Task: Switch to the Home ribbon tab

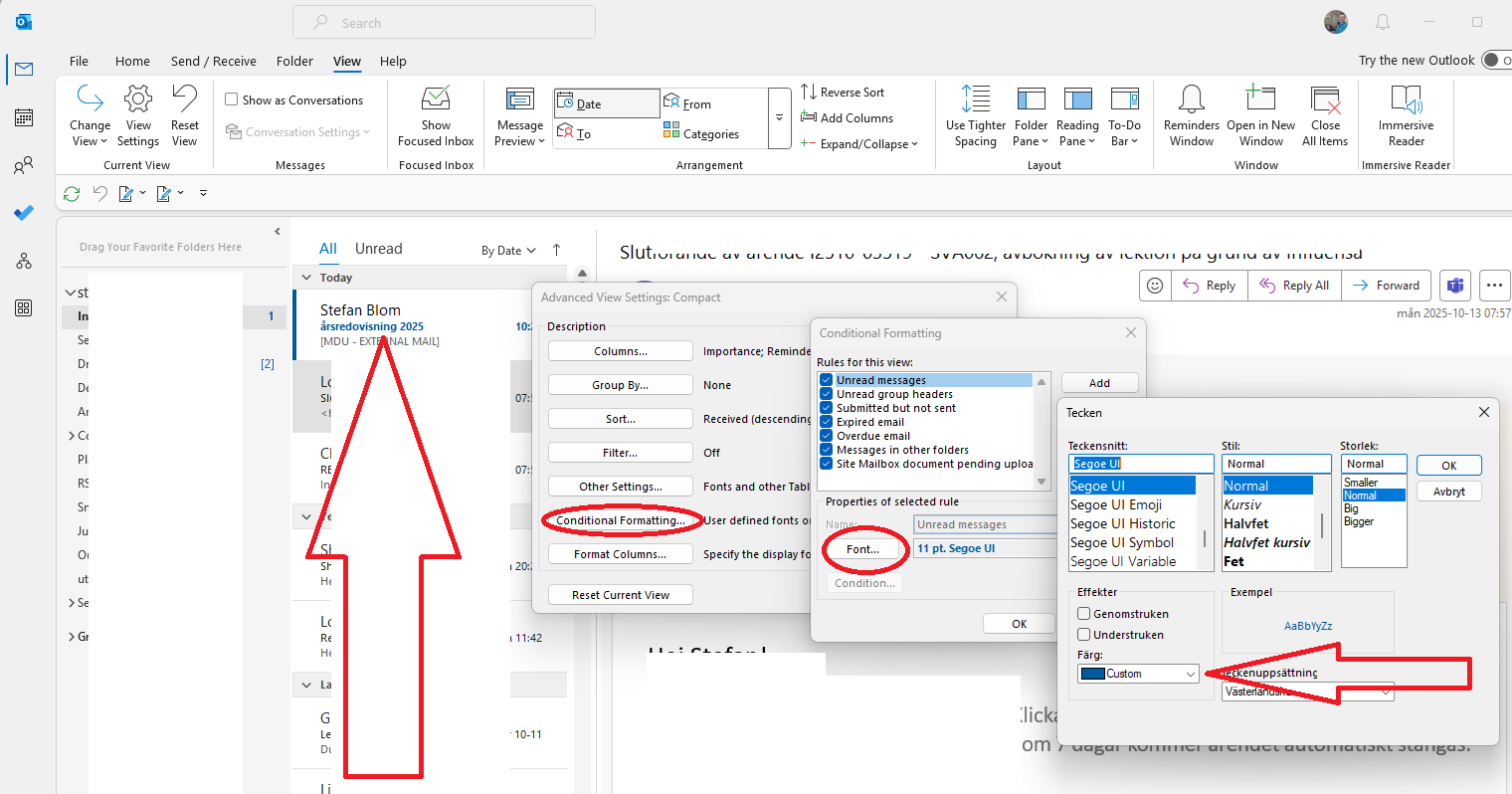Action: [x=132, y=61]
